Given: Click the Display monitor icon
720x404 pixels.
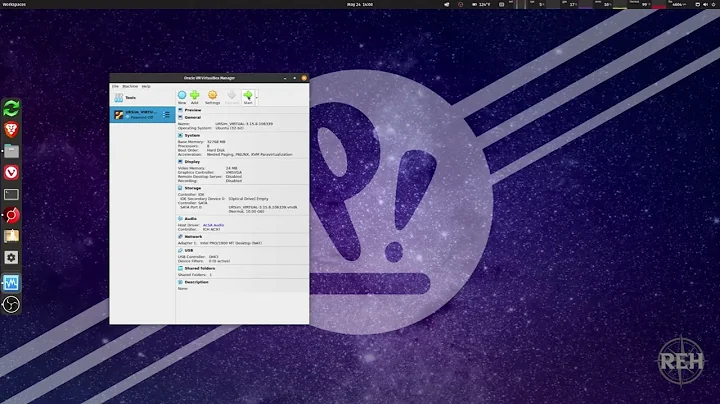Looking at the screenshot, I should coord(180,162).
